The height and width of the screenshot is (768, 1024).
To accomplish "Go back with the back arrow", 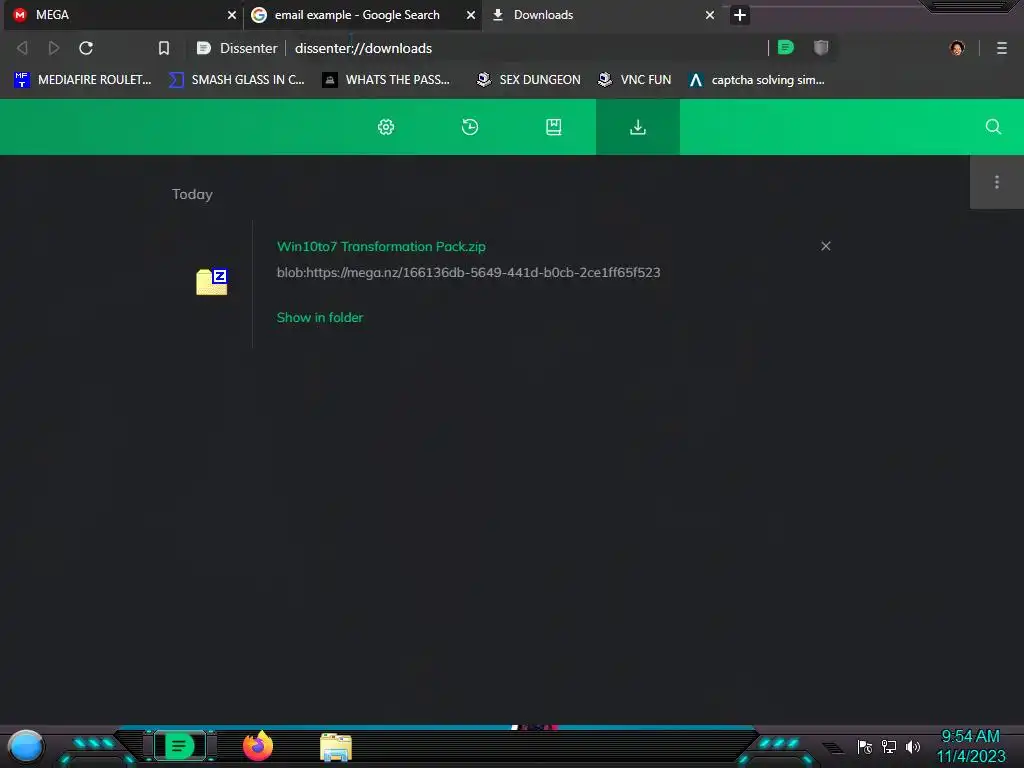I will (x=22, y=48).
